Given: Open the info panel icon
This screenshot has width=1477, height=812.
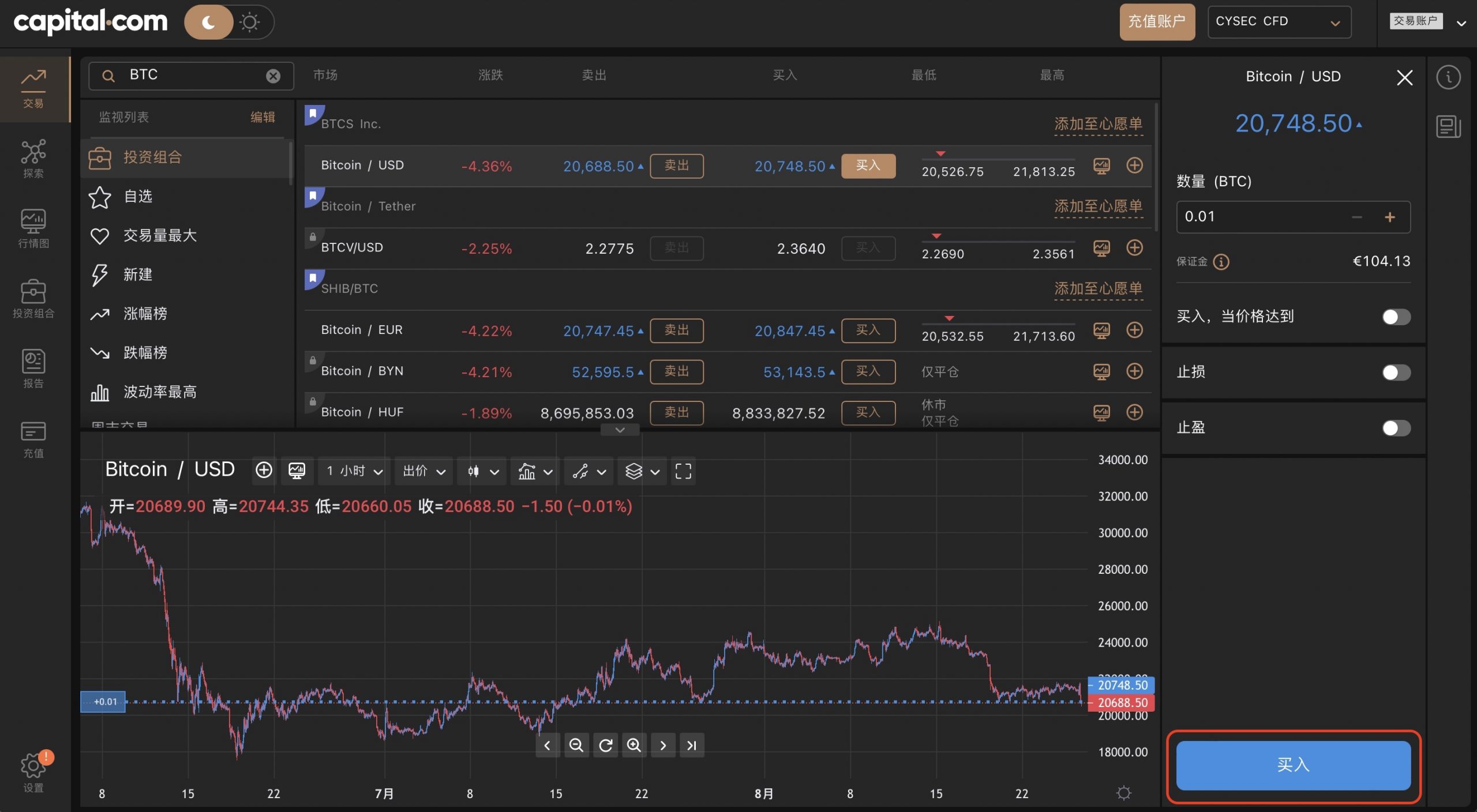Looking at the screenshot, I should pos(1448,77).
